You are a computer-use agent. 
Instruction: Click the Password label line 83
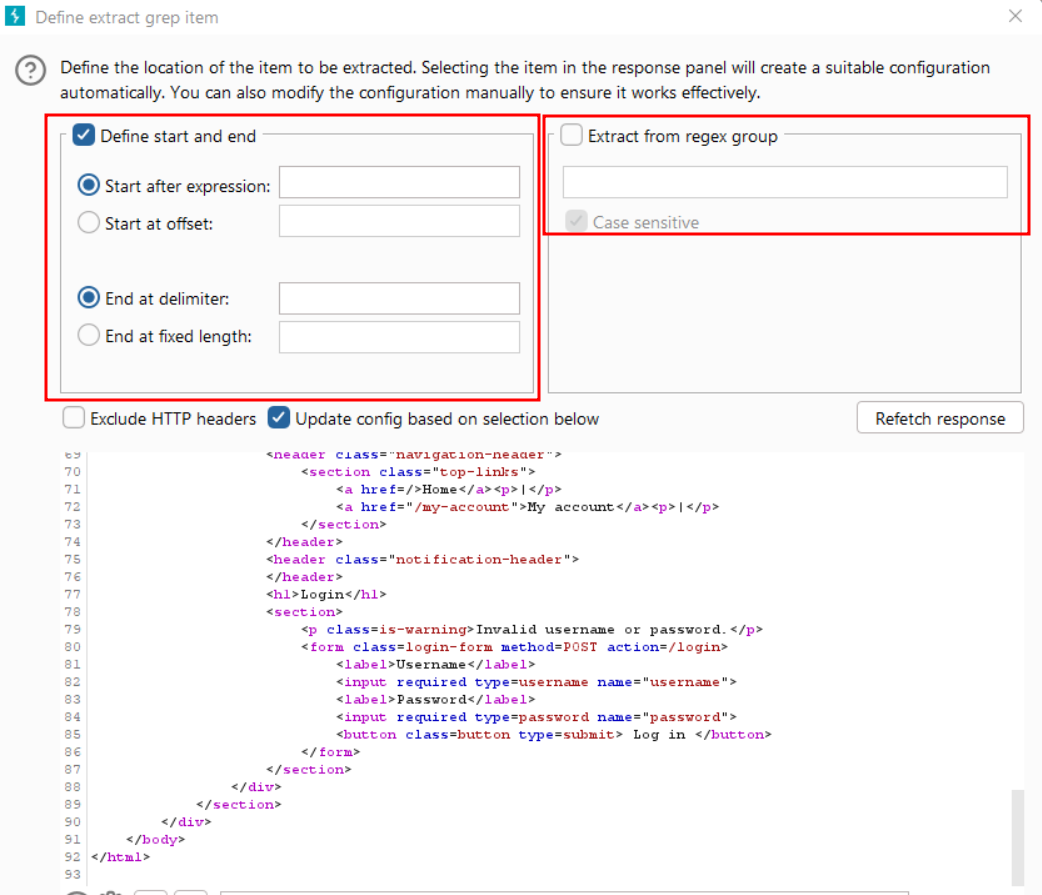(435, 699)
